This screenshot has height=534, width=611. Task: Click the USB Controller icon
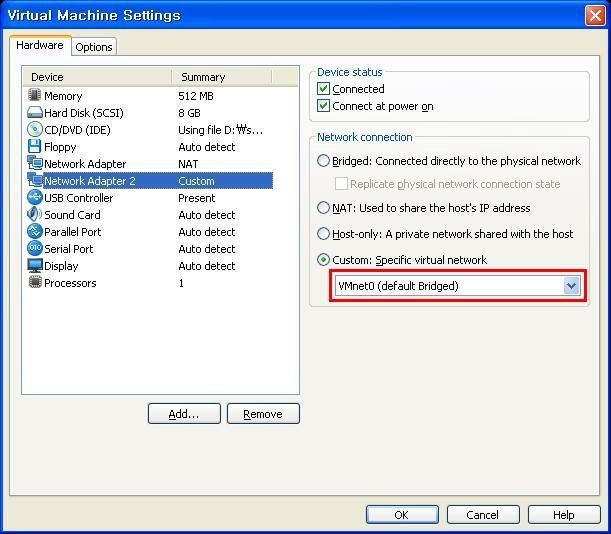click(x=35, y=197)
